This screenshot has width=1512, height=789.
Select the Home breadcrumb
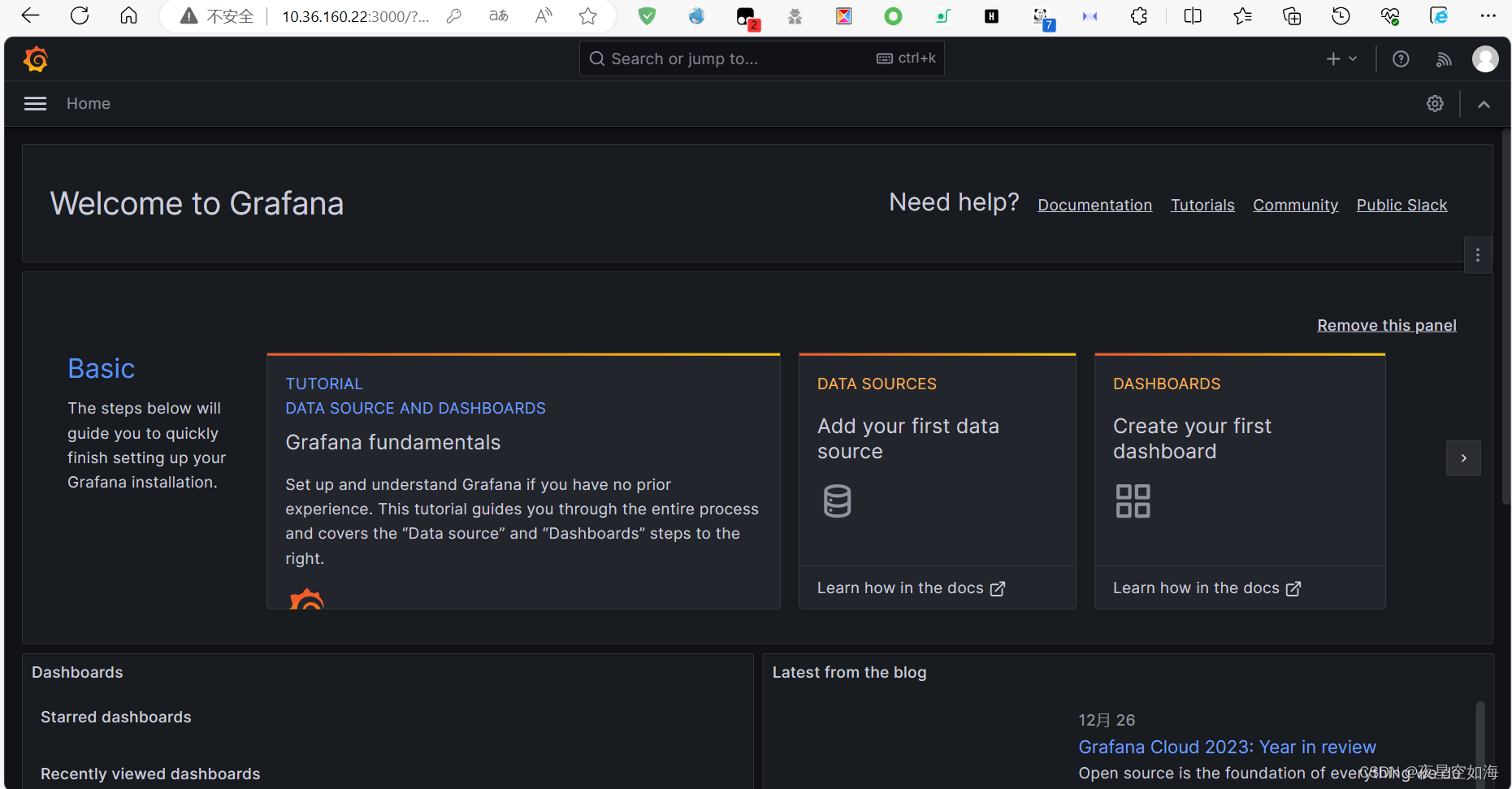[88, 103]
